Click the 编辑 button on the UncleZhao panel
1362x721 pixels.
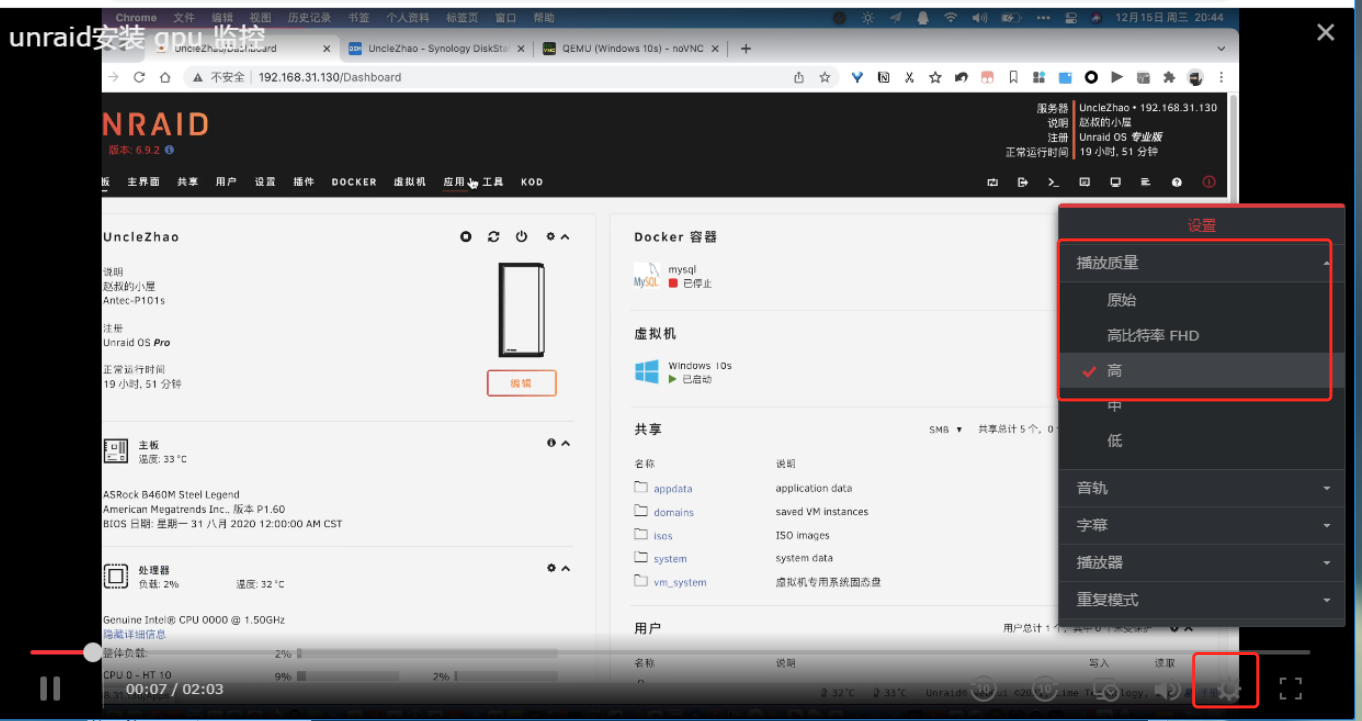coord(521,383)
